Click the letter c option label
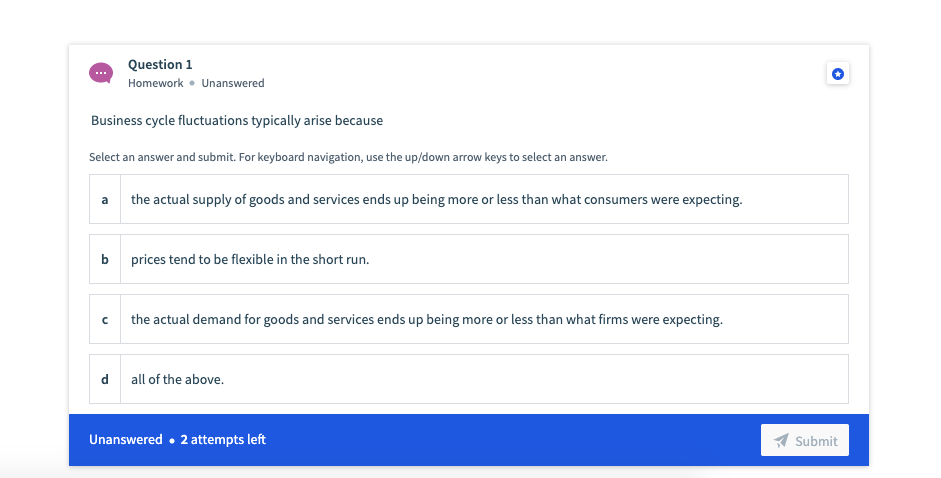Viewport: 941px width, 478px height. pyautogui.click(x=105, y=319)
